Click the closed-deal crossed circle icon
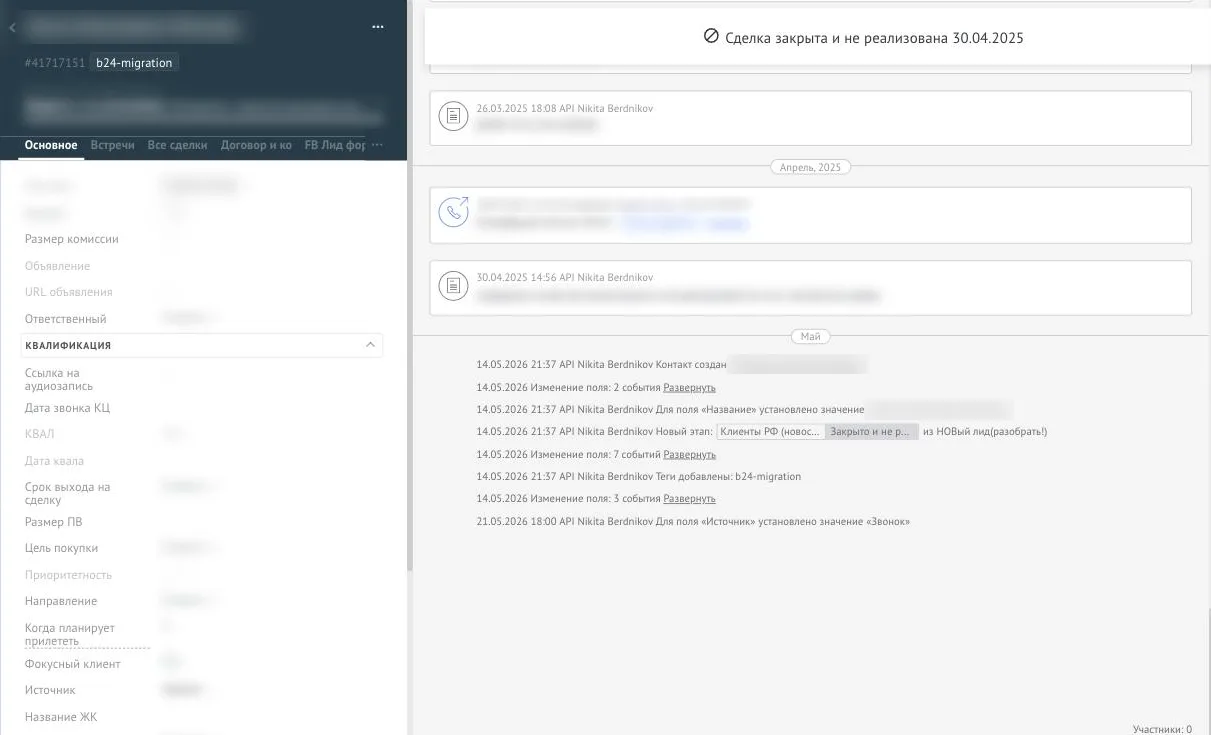This screenshot has width=1211, height=735. click(x=711, y=37)
